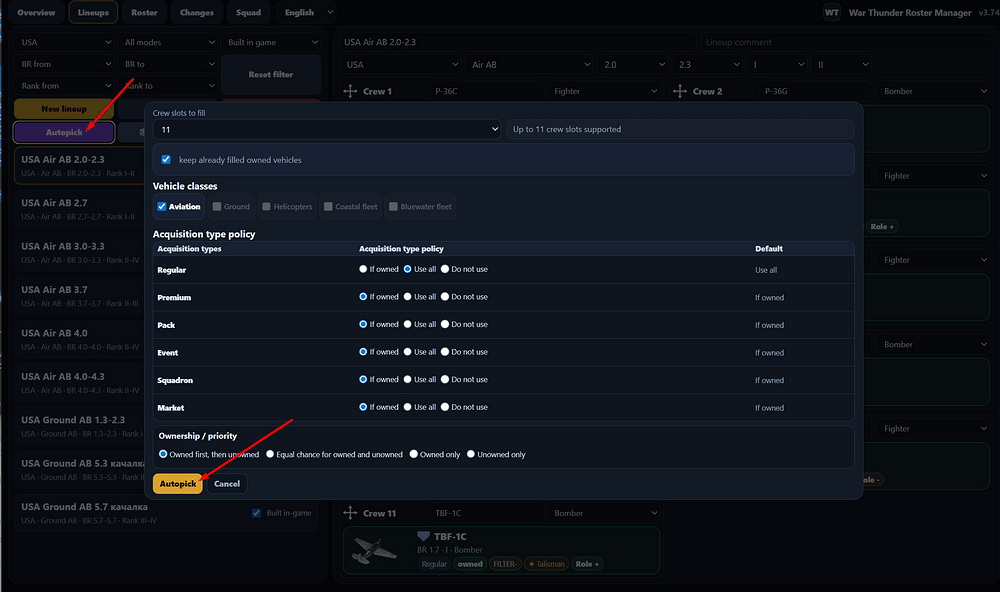Click the WT logo icon
This screenshot has height=592, width=1000.
point(832,12)
